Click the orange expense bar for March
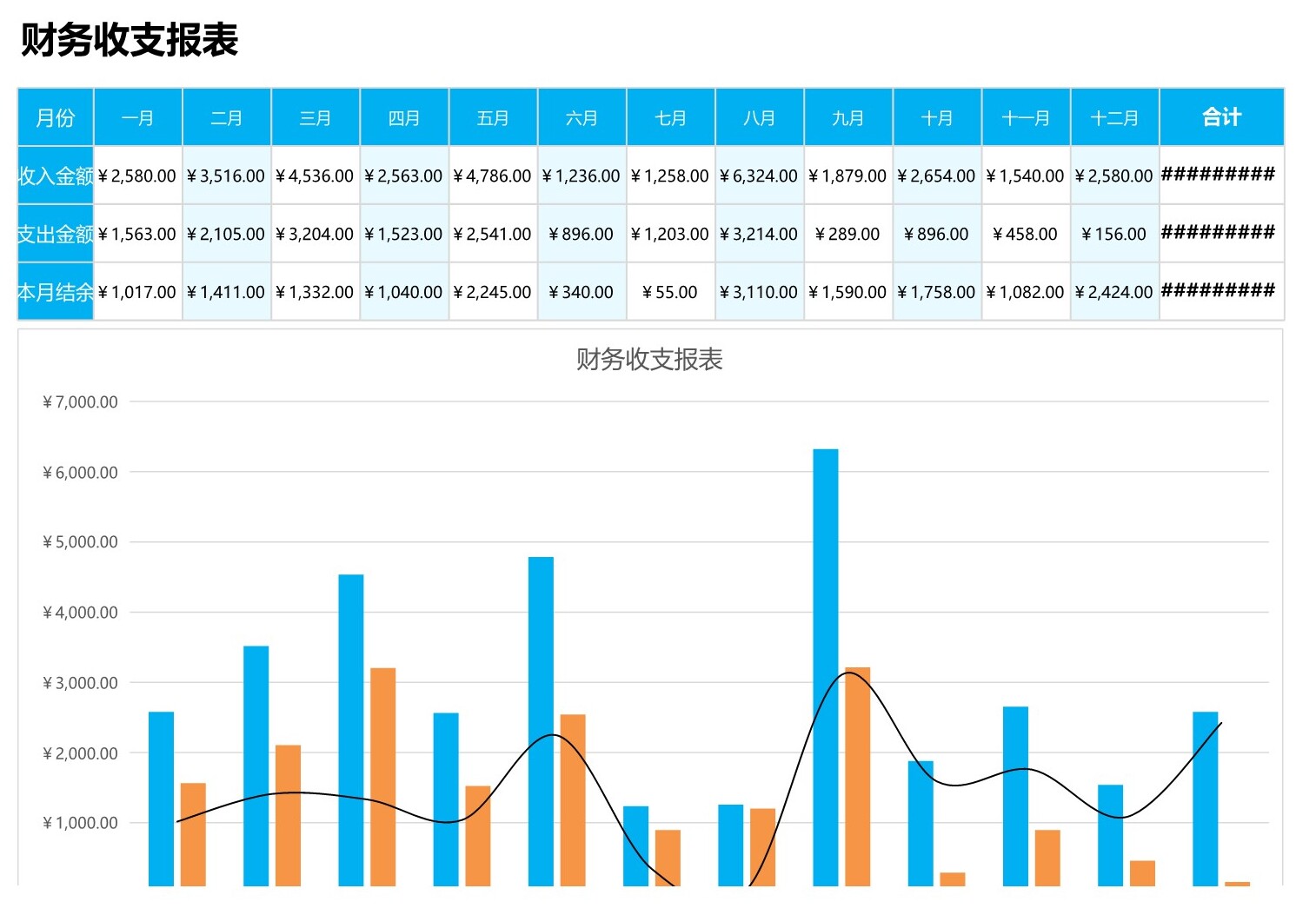The width and height of the screenshot is (1316, 915). pyautogui.click(x=382, y=773)
